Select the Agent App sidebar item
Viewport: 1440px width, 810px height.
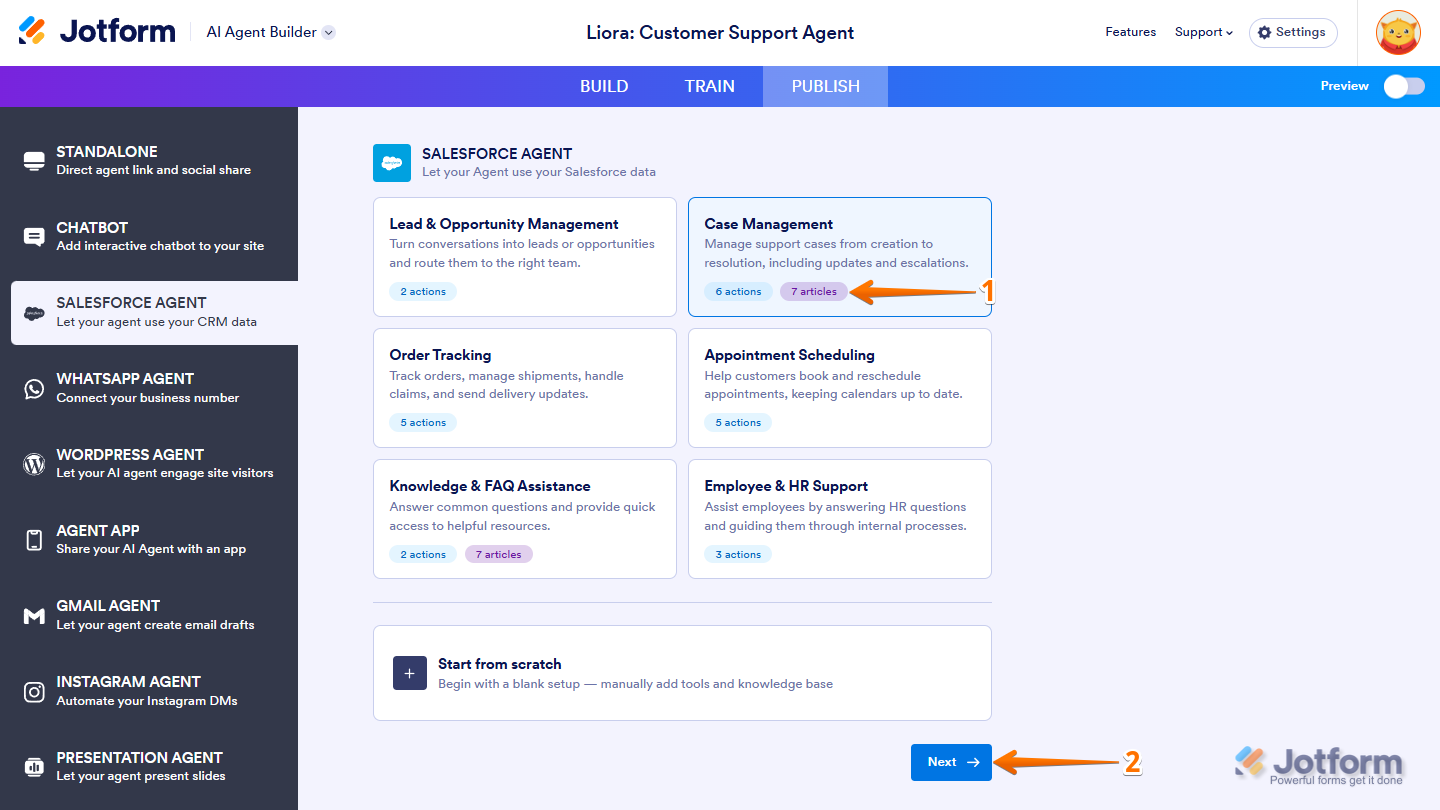click(x=150, y=539)
